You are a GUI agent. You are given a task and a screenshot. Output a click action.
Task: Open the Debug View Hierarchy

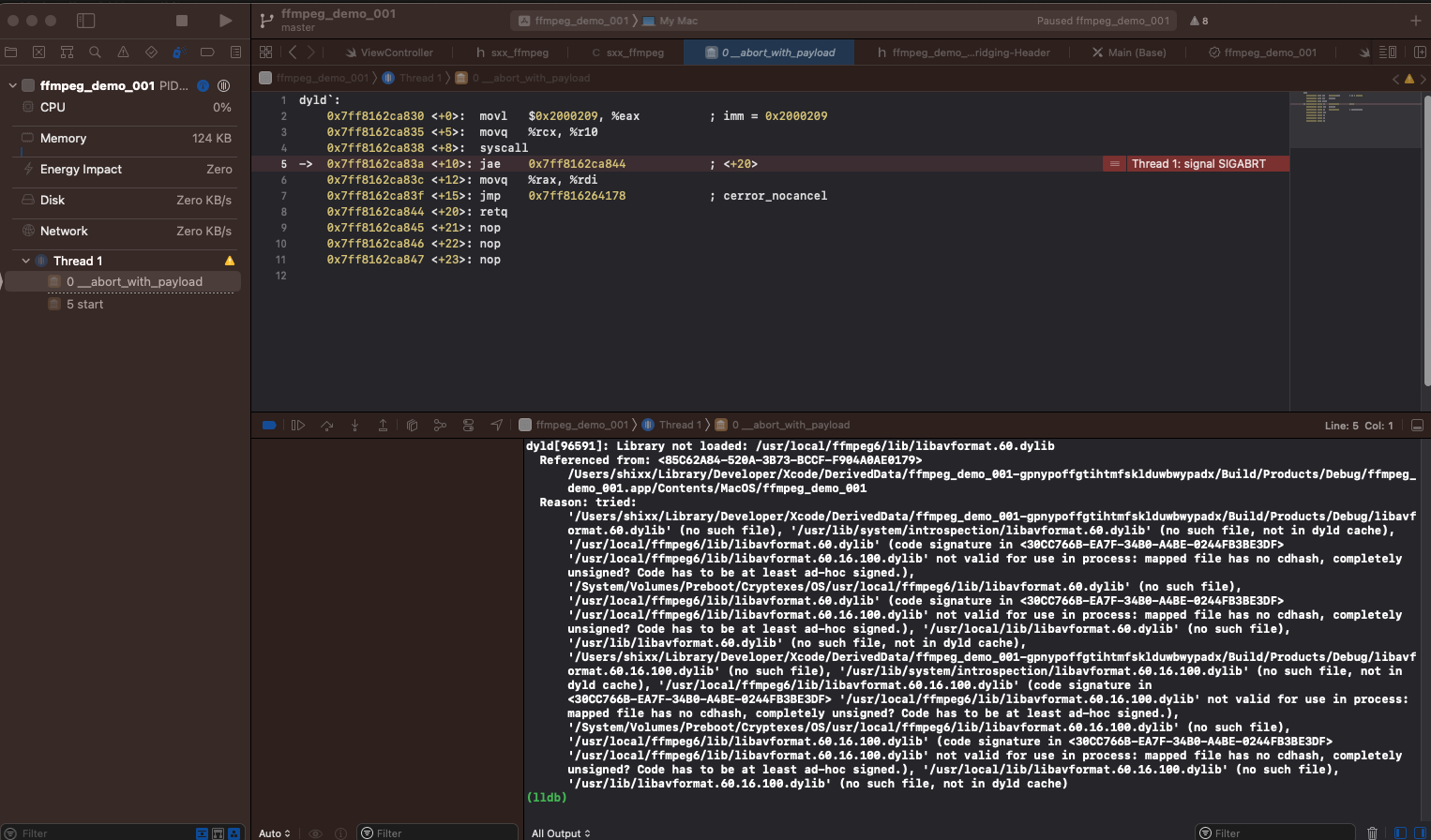[x=412, y=426]
